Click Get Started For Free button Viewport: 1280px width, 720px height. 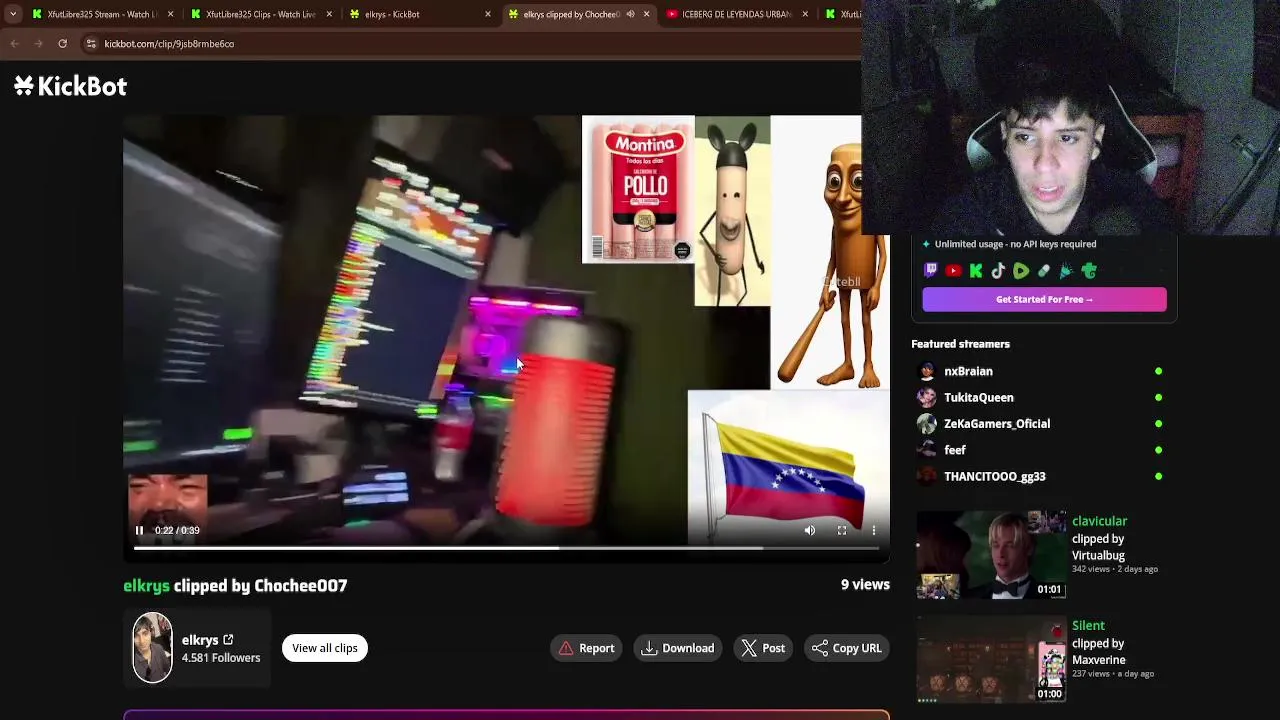tap(1044, 299)
